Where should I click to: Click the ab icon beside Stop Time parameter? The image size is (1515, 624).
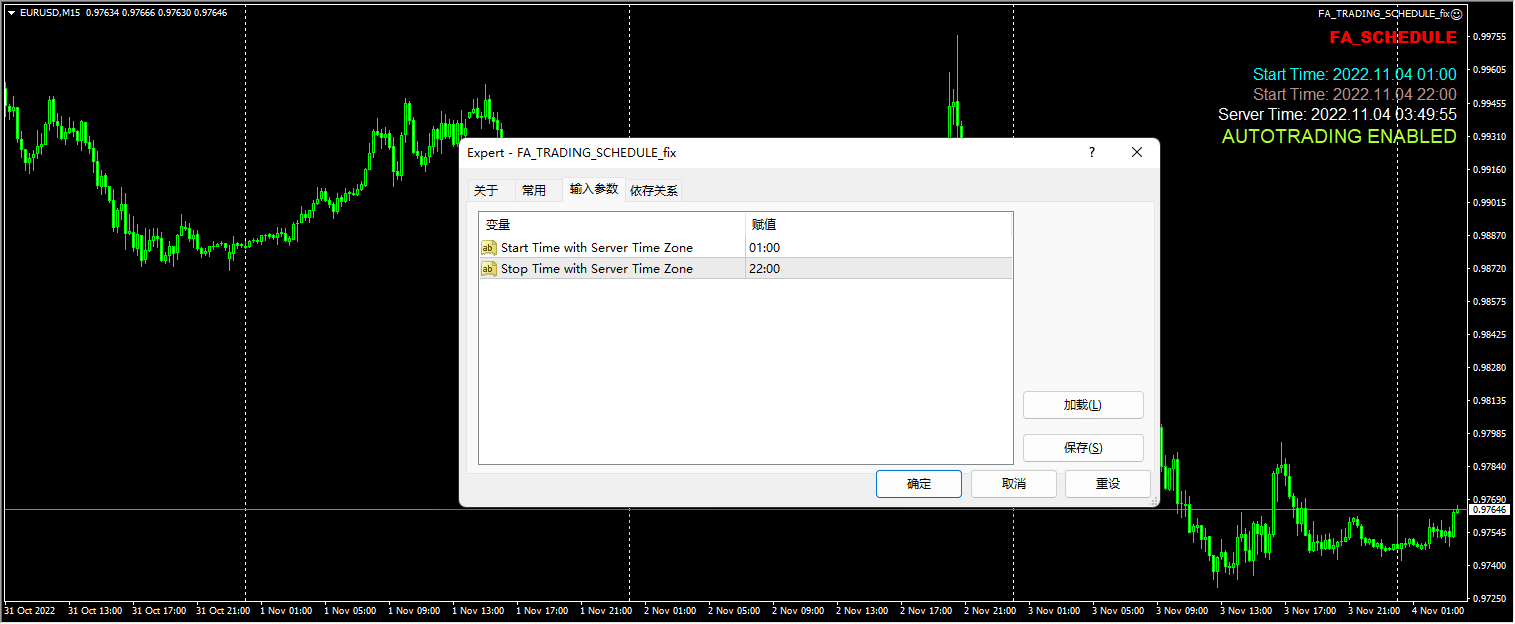point(489,268)
